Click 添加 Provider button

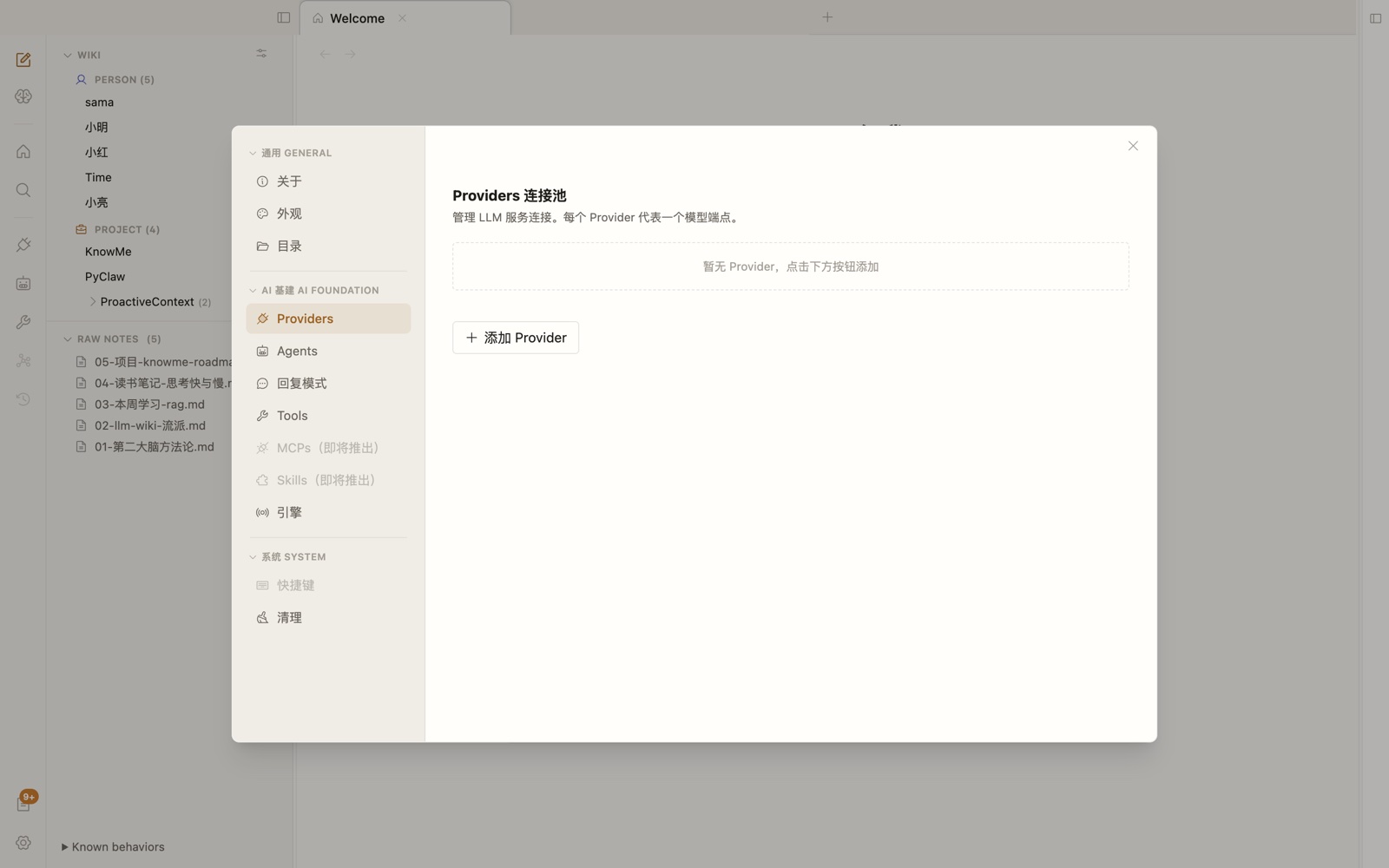pyautogui.click(x=516, y=338)
